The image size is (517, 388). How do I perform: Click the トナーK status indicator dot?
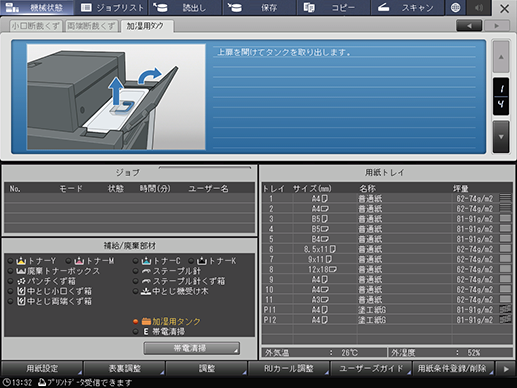coord(191,261)
